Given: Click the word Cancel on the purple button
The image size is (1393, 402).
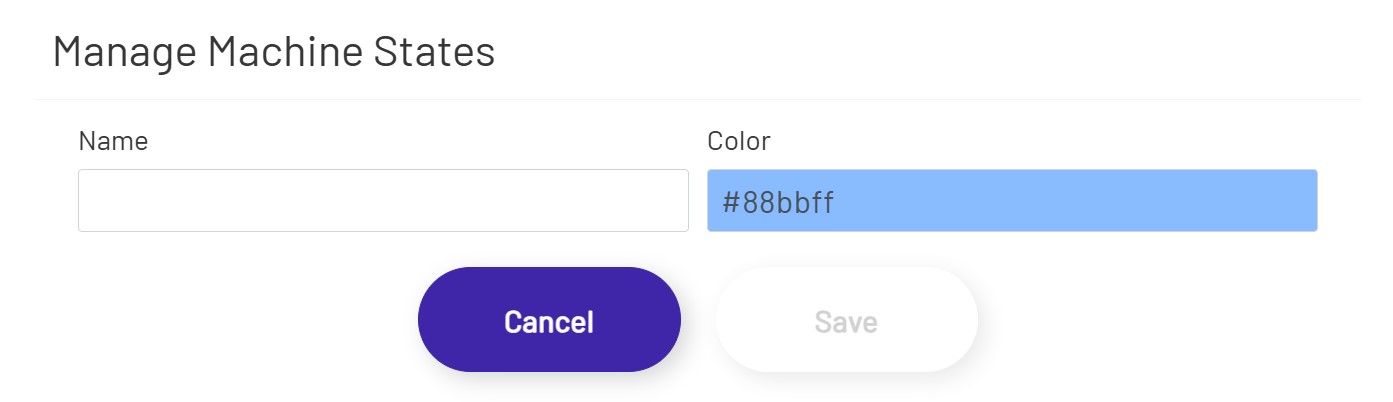Looking at the screenshot, I should [x=549, y=322].
